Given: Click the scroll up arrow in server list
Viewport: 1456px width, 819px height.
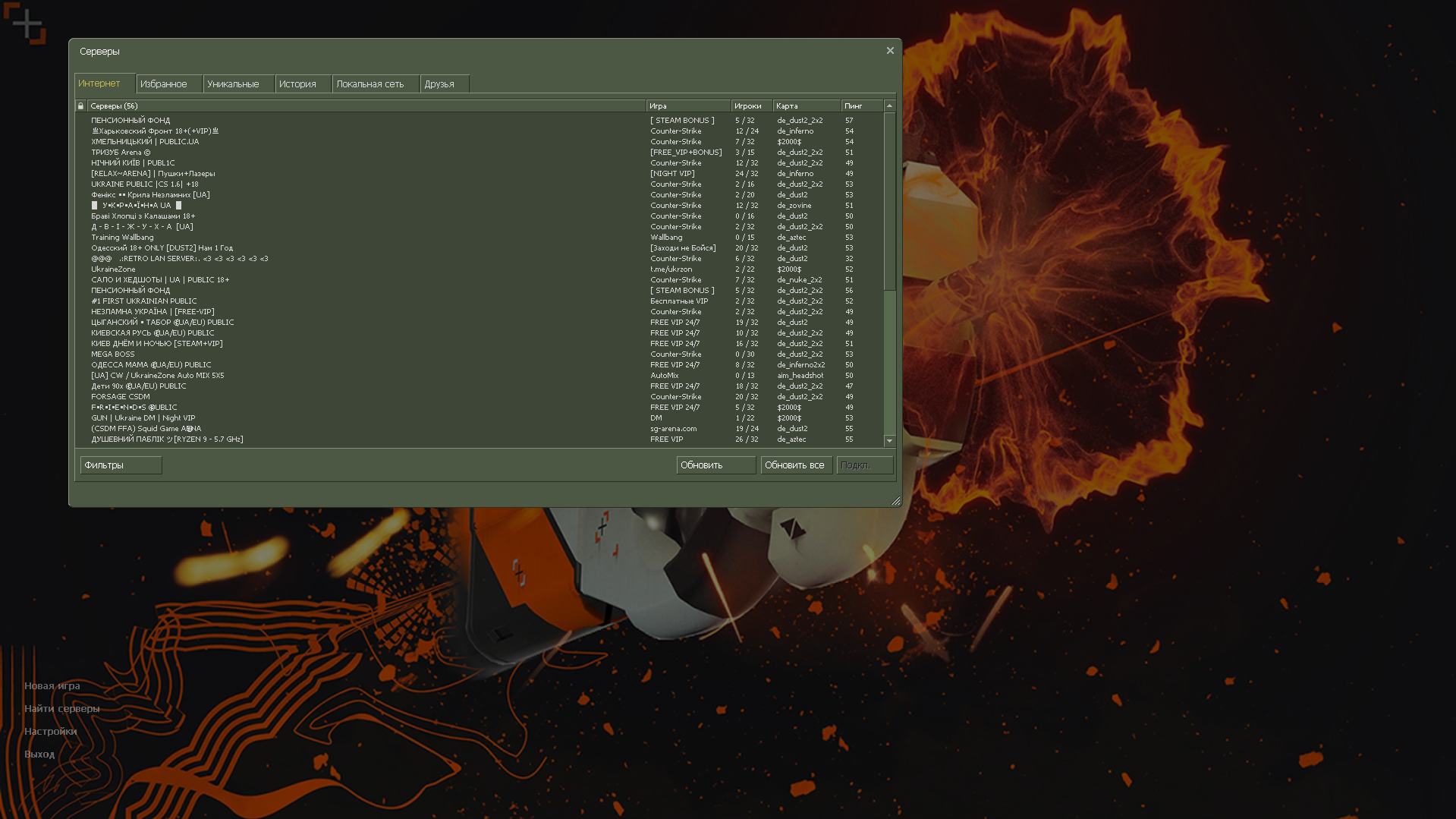Looking at the screenshot, I should point(889,106).
